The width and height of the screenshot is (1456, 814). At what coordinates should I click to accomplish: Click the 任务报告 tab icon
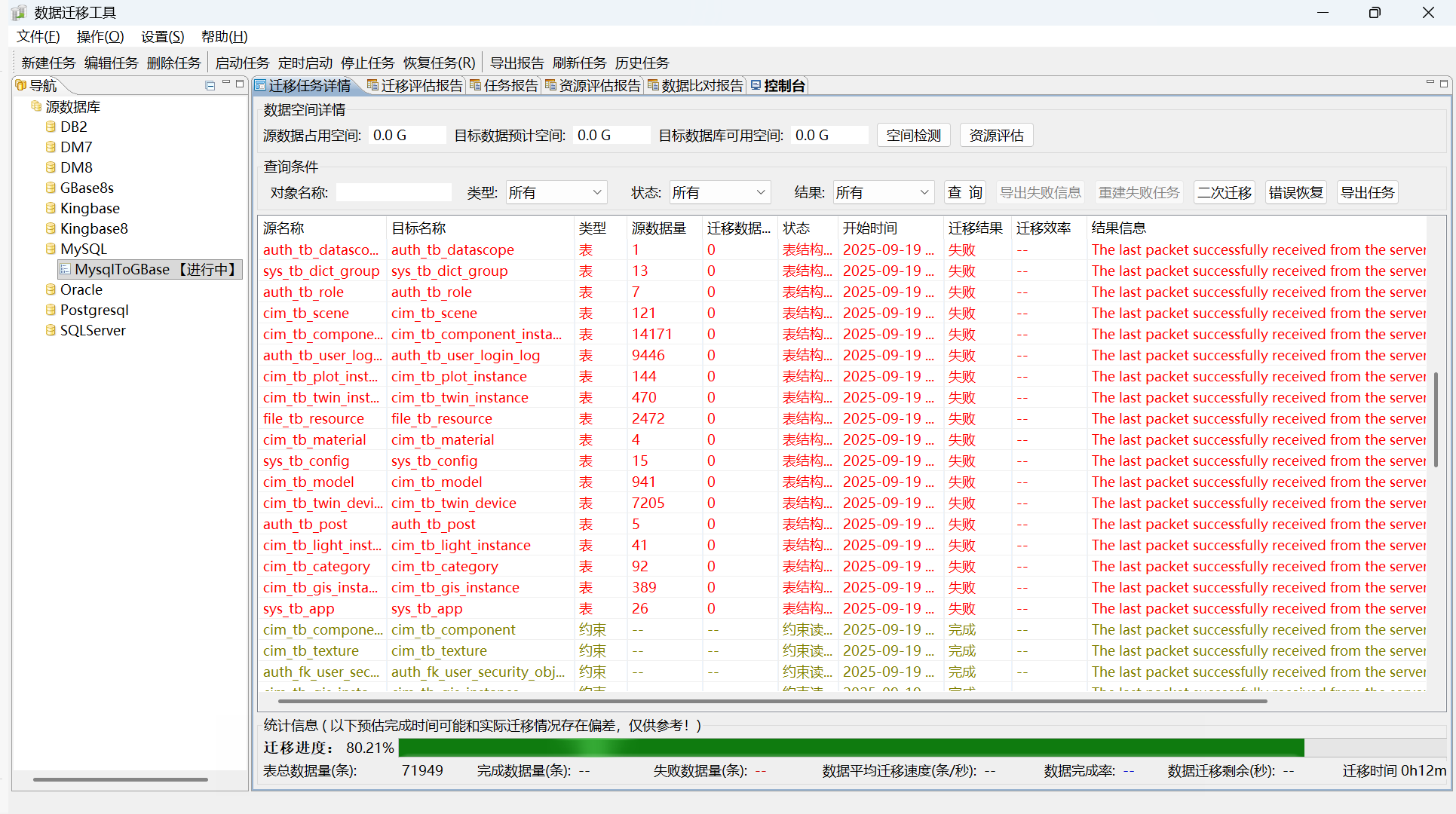pyautogui.click(x=476, y=85)
